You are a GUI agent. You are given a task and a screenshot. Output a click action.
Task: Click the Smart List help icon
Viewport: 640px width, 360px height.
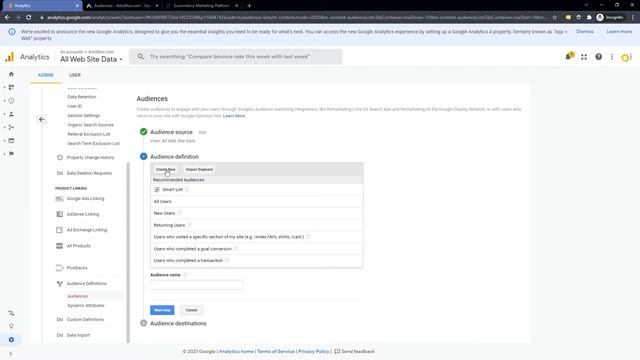187,189
